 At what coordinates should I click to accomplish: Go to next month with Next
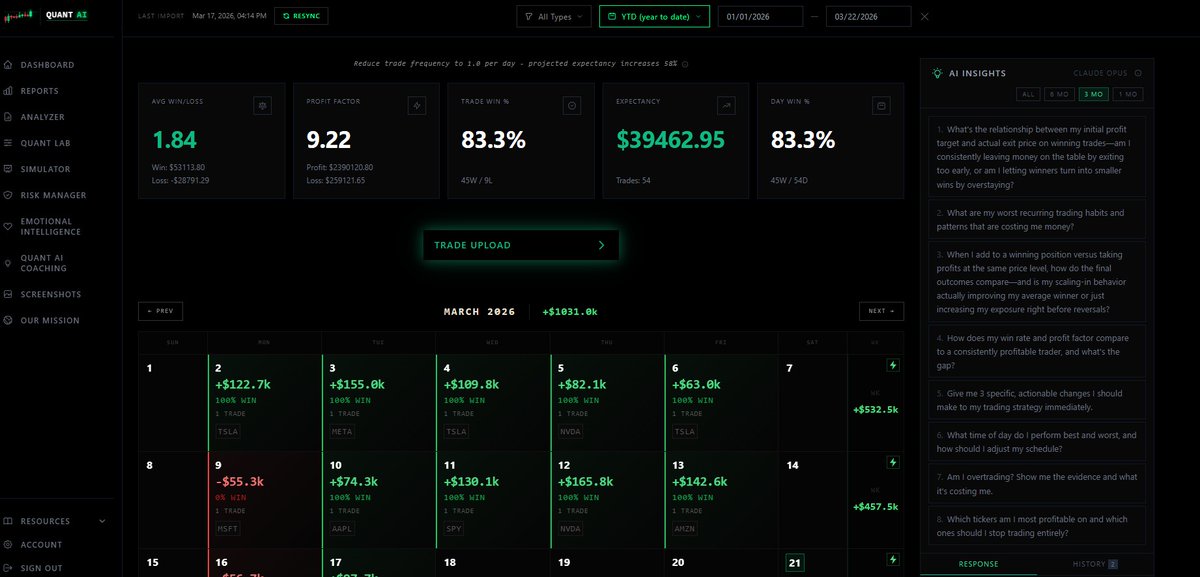click(x=881, y=311)
